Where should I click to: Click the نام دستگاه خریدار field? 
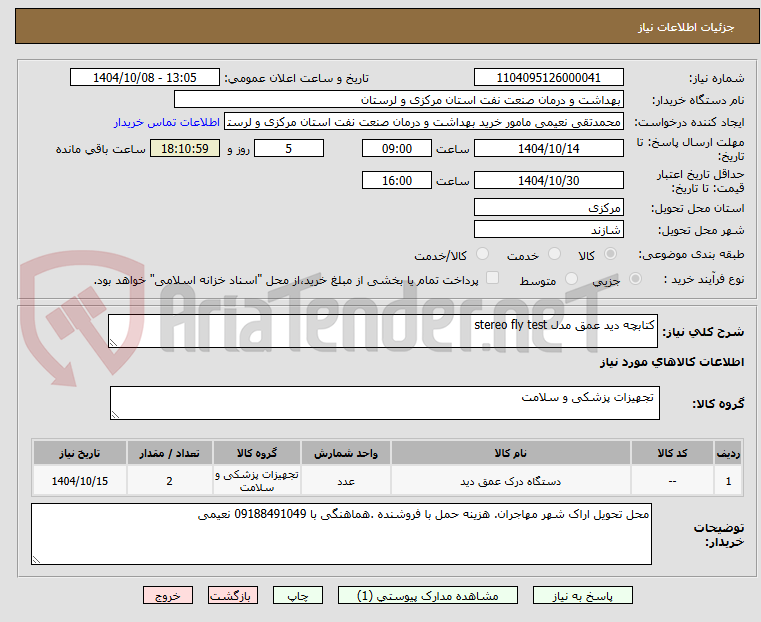point(398,100)
